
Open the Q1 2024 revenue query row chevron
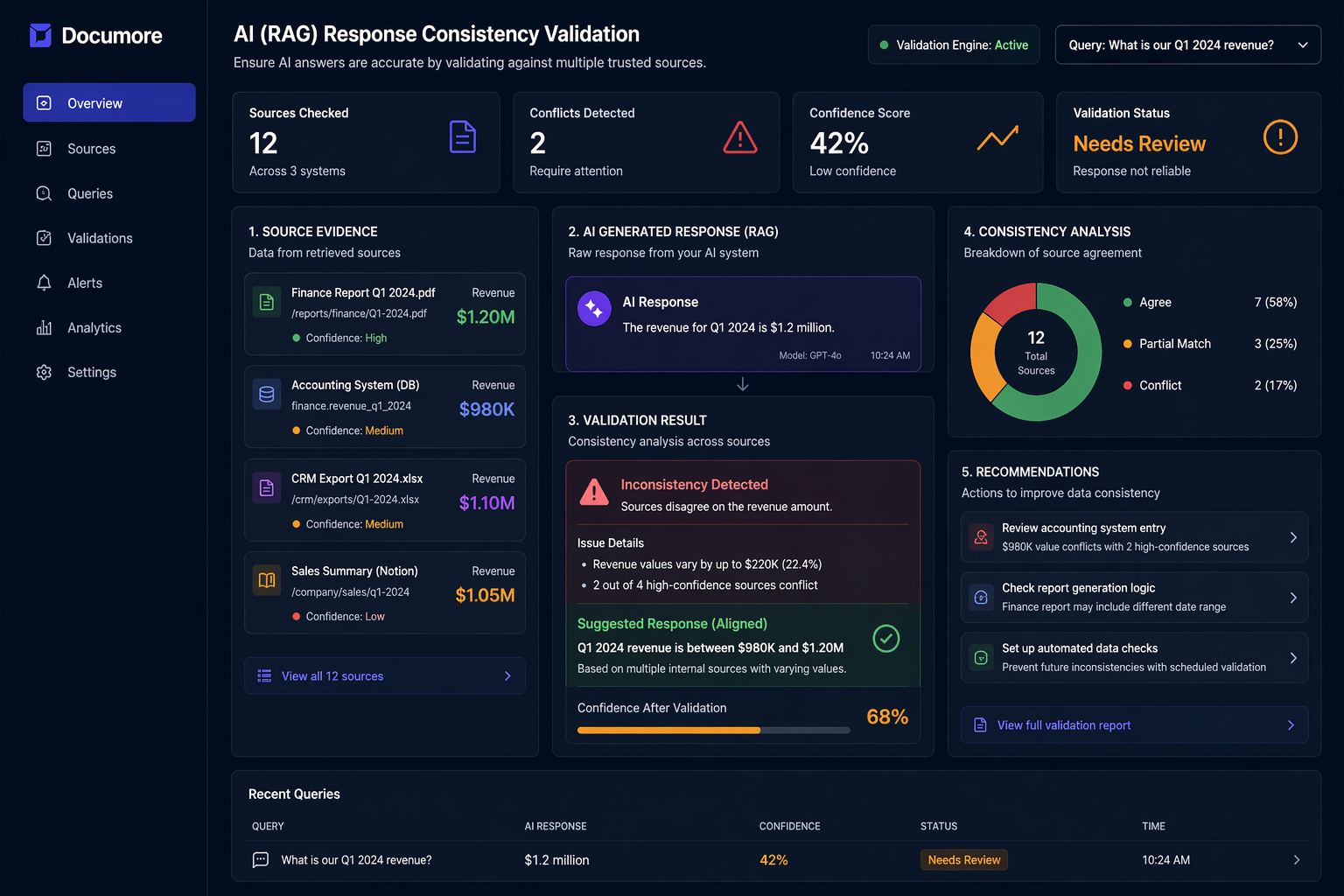pyautogui.click(x=1297, y=860)
